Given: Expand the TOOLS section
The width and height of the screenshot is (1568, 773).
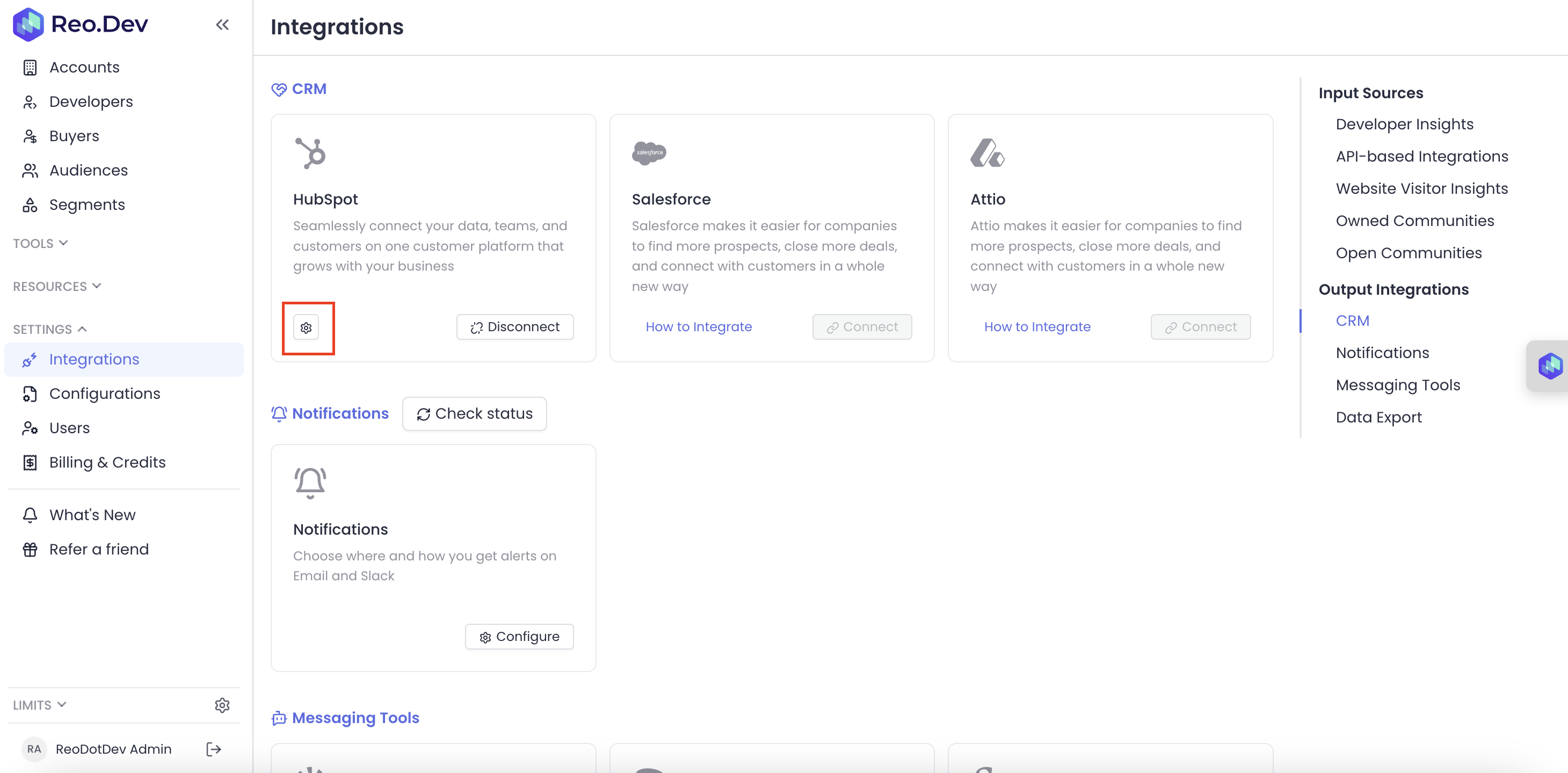Looking at the screenshot, I should (40, 244).
